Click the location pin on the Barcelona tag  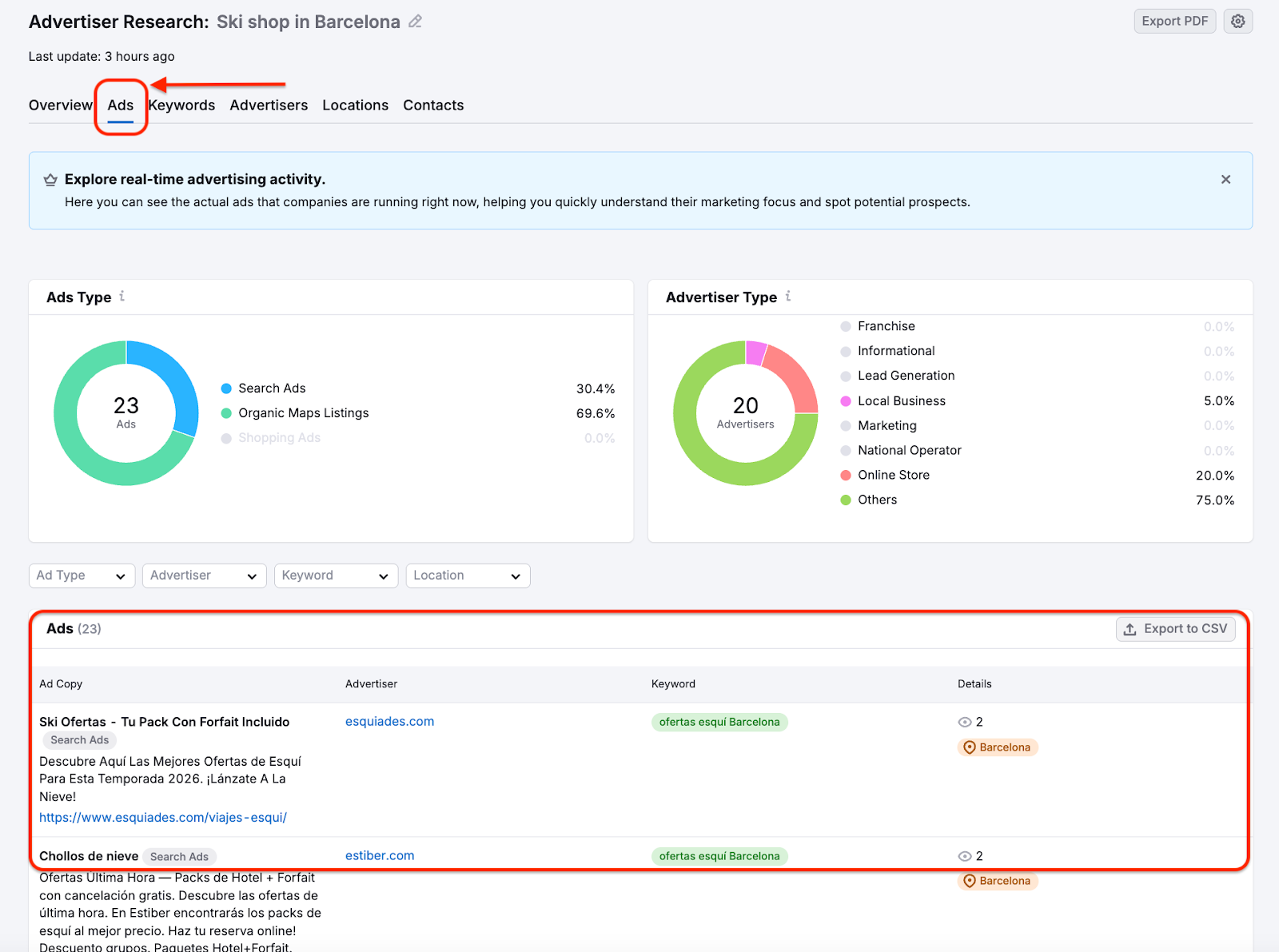point(969,747)
